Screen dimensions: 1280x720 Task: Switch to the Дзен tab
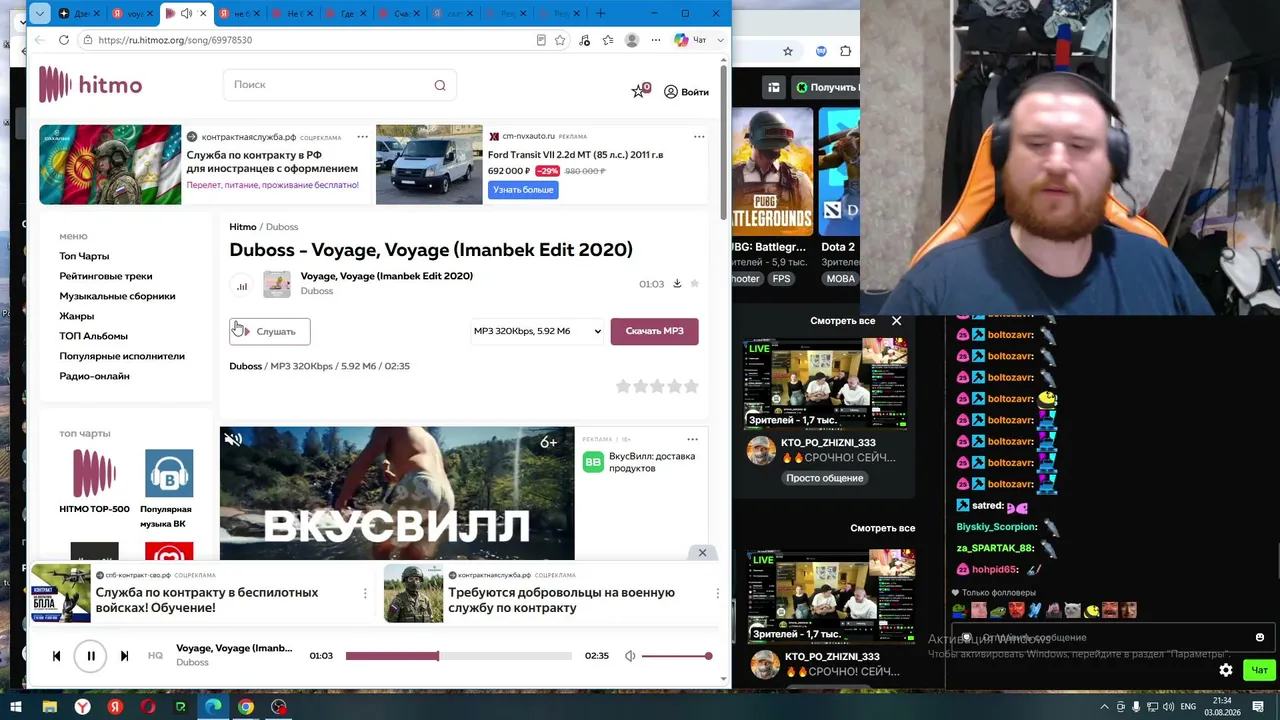click(x=78, y=13)
